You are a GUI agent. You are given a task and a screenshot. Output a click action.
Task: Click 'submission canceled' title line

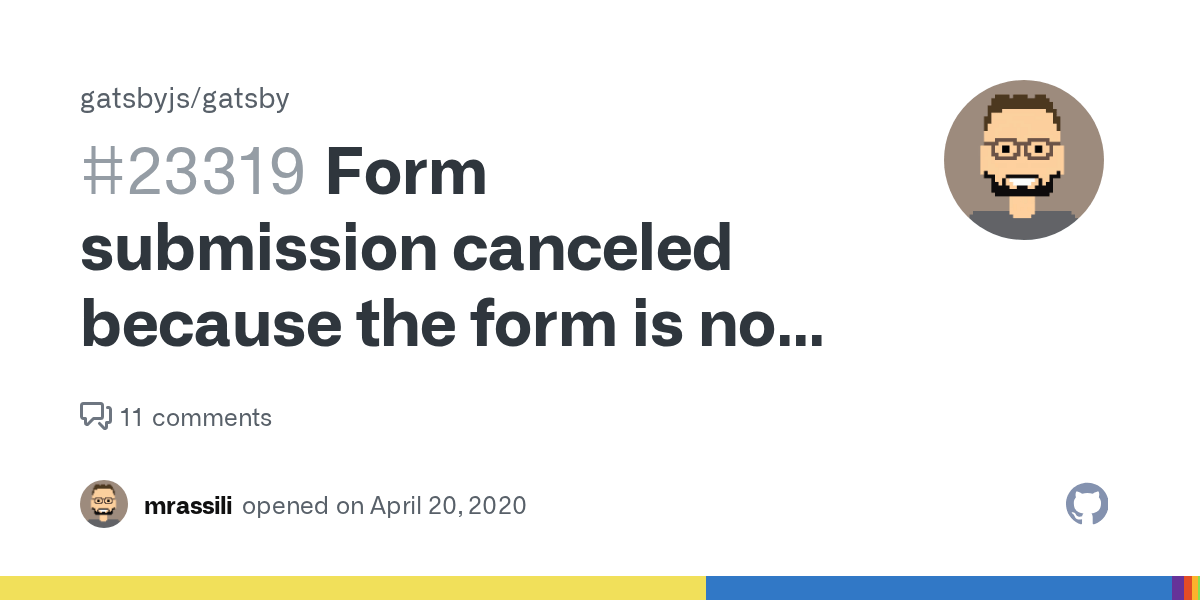coord(406,248)
